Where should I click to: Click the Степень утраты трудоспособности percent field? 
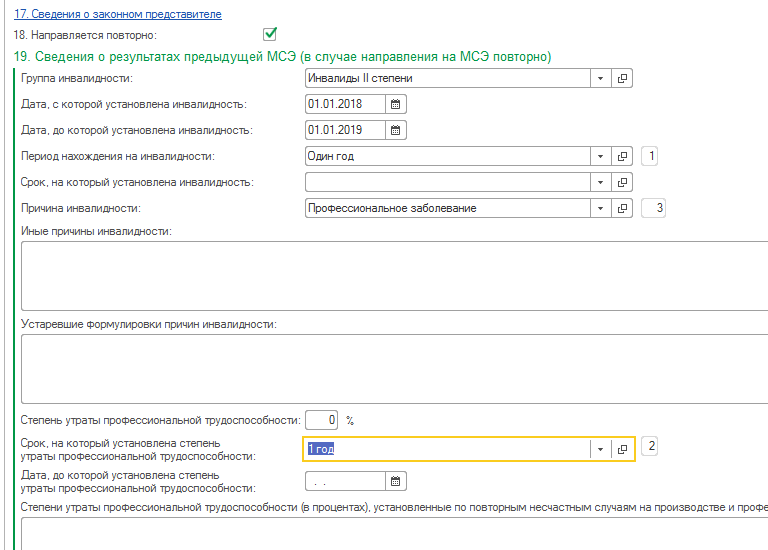pyautogui.click(x=322, y=419)
